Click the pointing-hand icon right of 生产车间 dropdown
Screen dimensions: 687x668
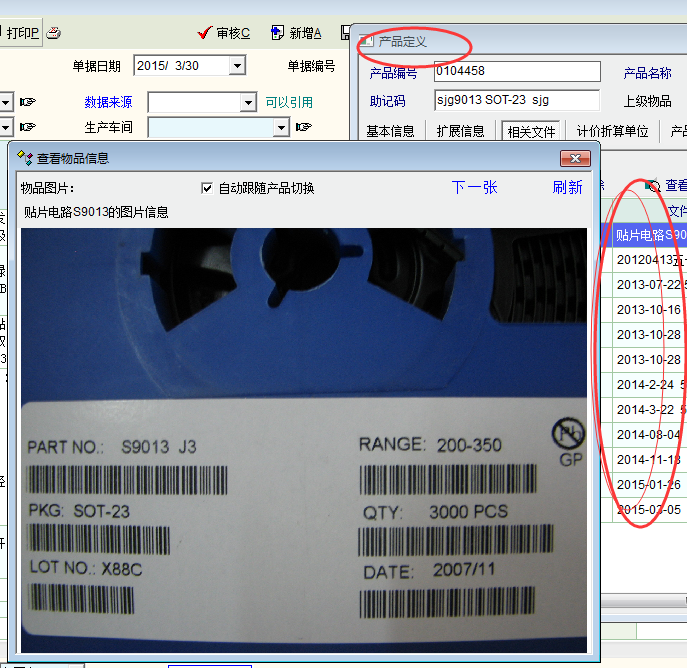[304, 127]
